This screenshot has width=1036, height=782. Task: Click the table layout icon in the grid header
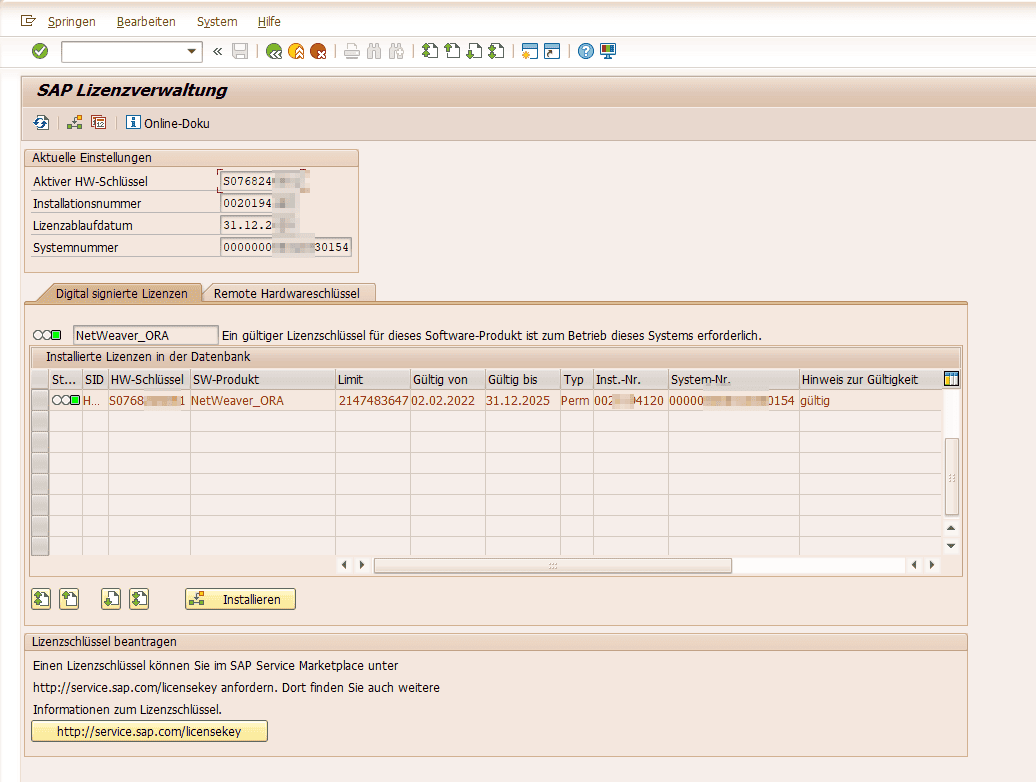(x=951, y=379)
